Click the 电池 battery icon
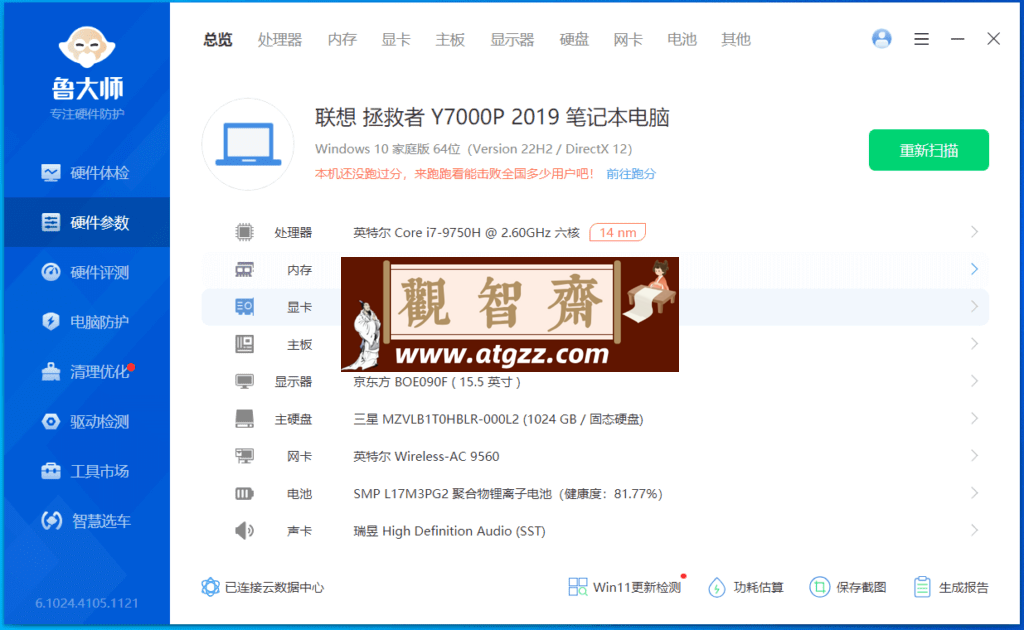Viewport: 1024px width, 630px height. [244, 494]
